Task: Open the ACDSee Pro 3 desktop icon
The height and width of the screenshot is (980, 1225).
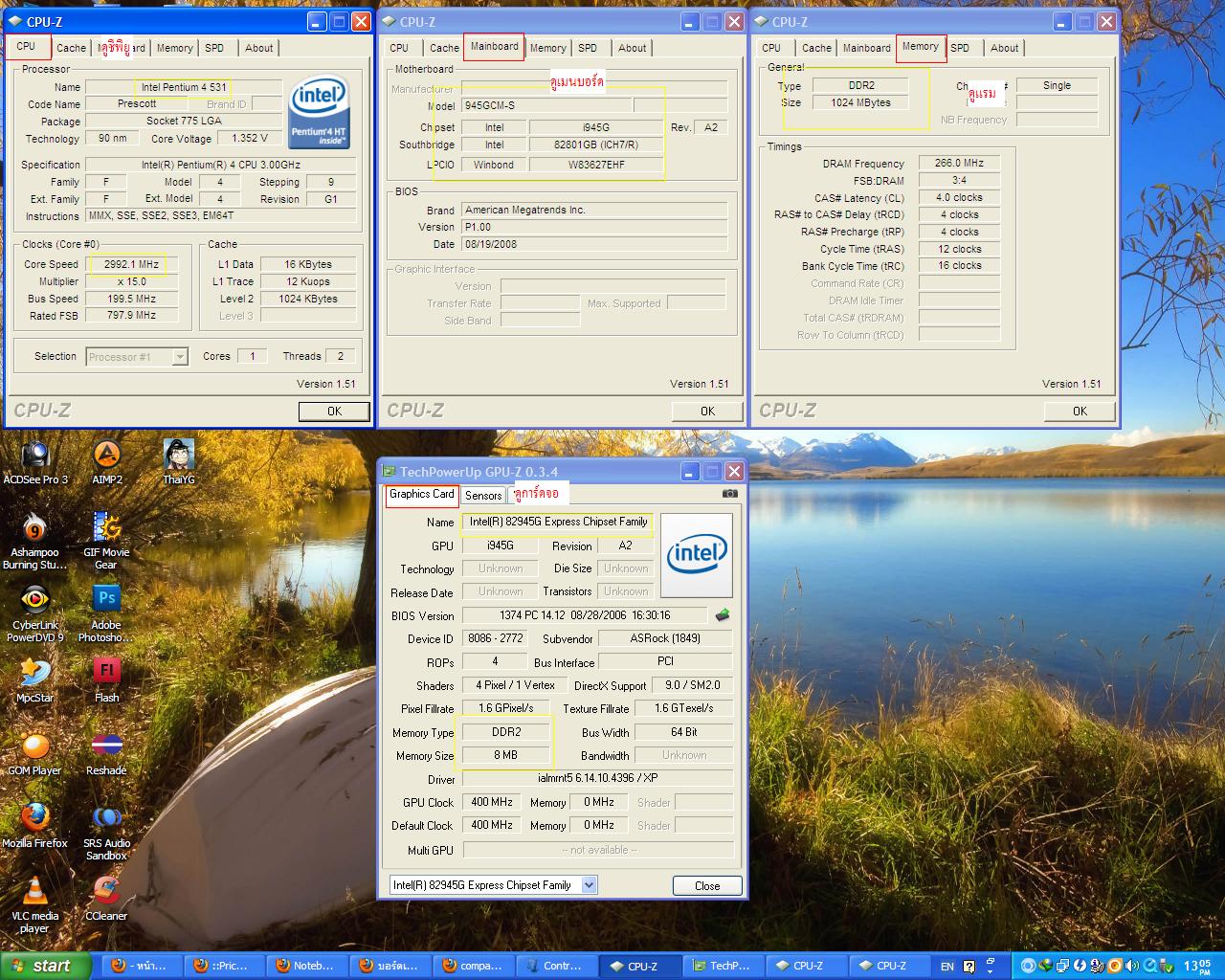Action: [35, 463]
